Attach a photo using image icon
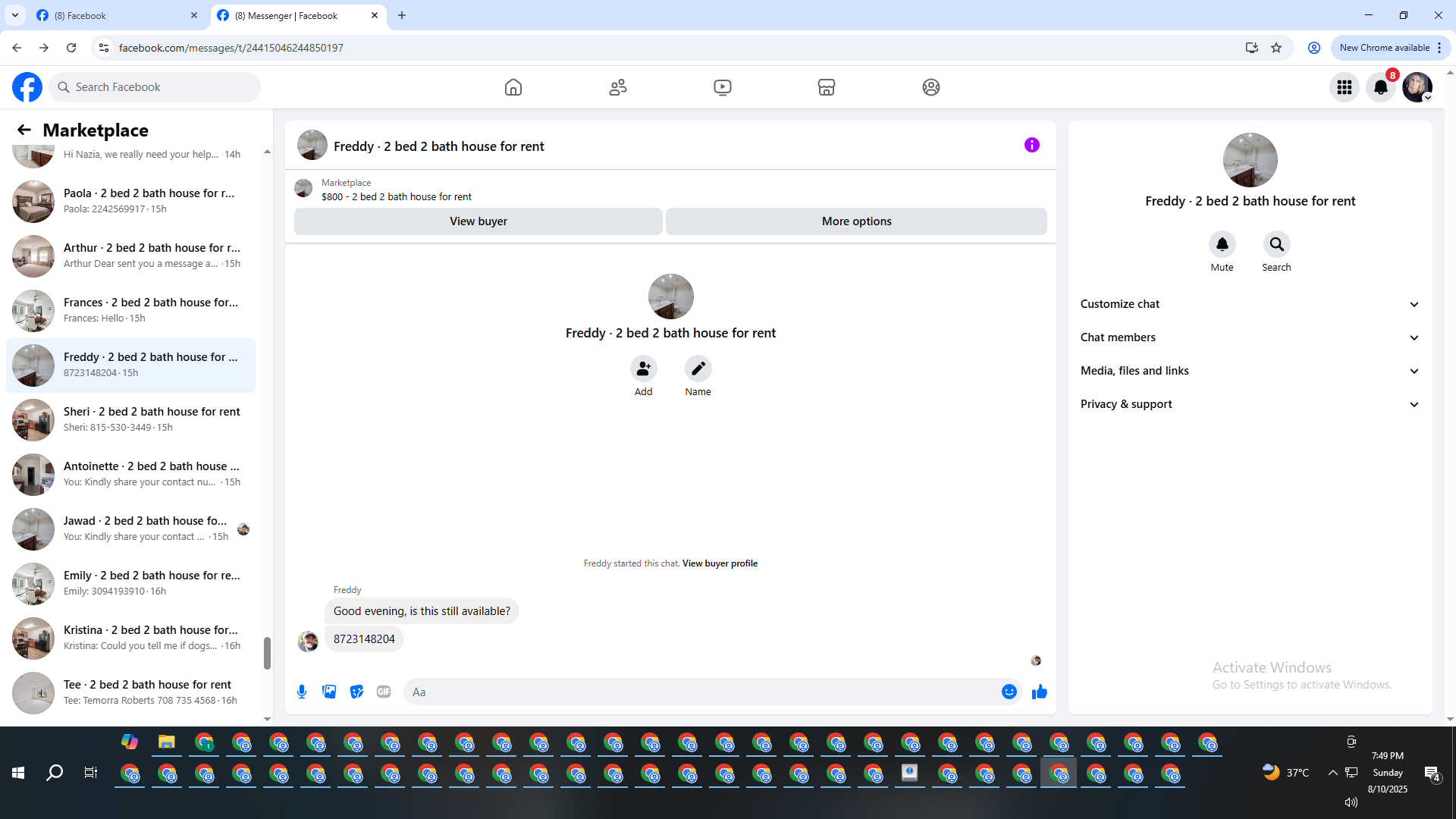 pyautogui.click(x=329, y=692)
